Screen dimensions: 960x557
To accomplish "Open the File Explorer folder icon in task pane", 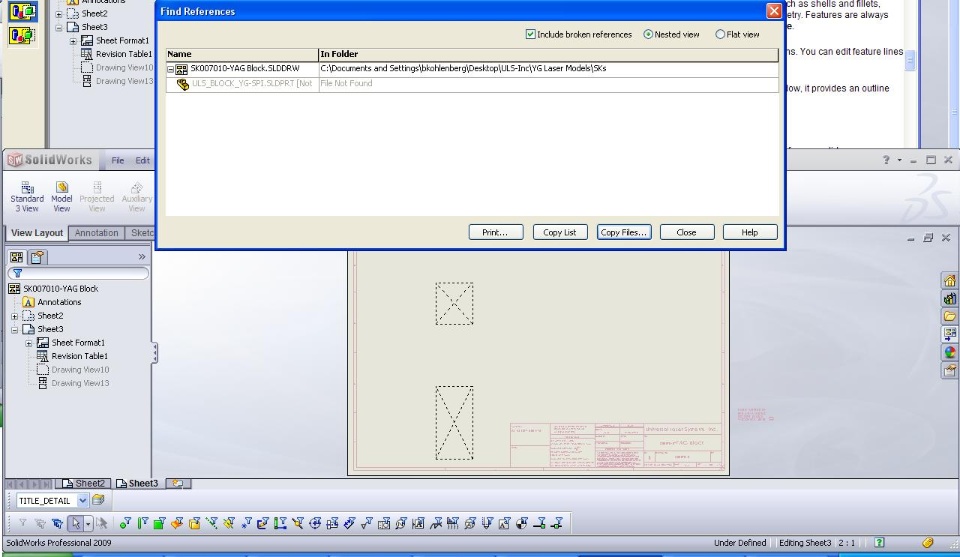I will point(949,316).
